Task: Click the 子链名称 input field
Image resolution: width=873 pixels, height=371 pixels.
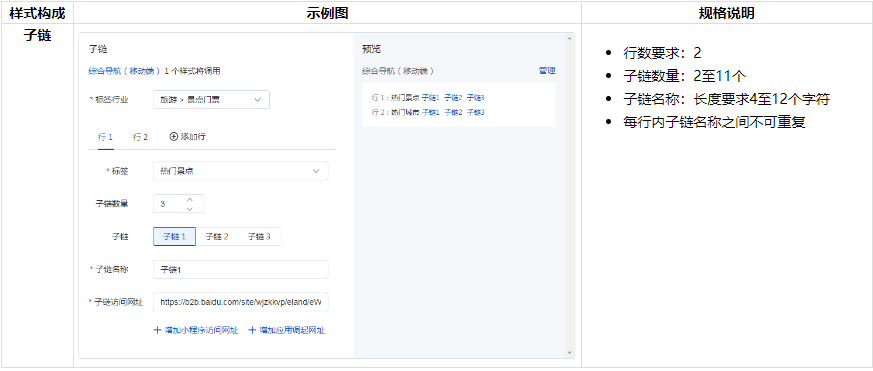Action: coord(241,270)
